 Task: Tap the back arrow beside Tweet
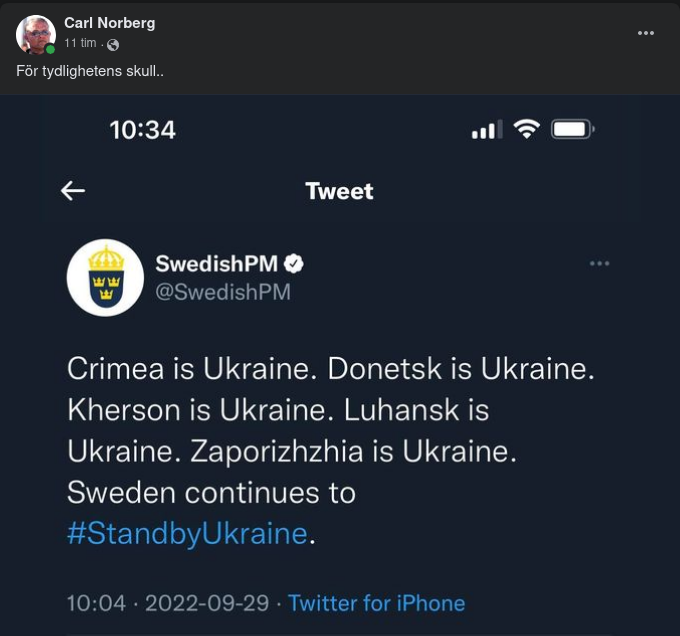pos(73,191)
